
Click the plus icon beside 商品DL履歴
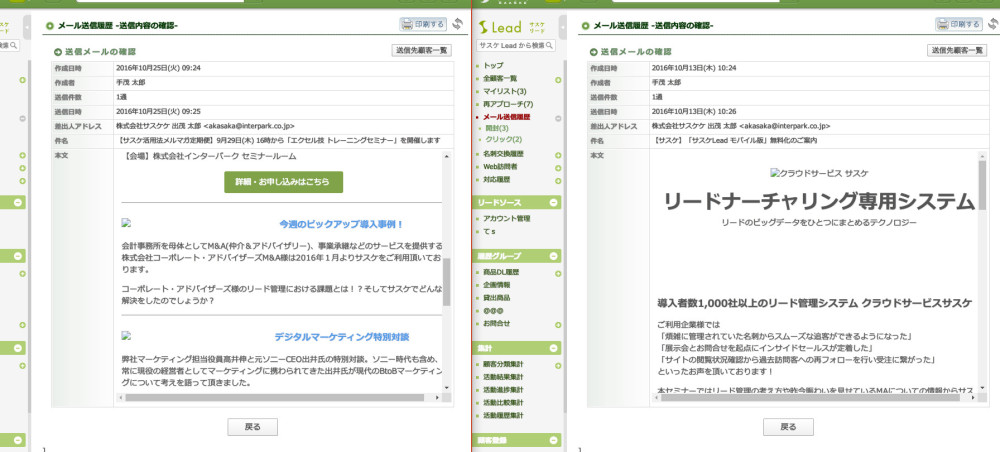(x=557, y=272)
